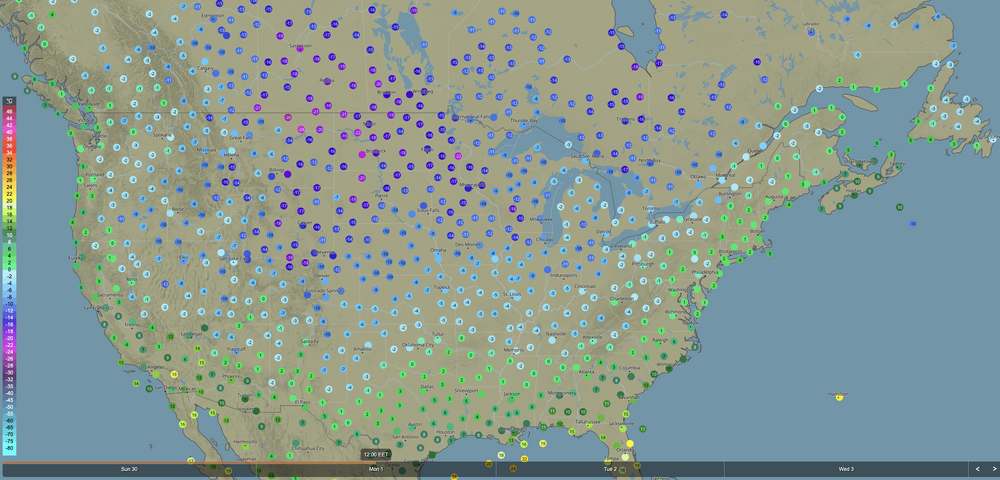Click the 12:00 EET time indicator
Screen dimensions: 1000x480
(x=376, y=455)
